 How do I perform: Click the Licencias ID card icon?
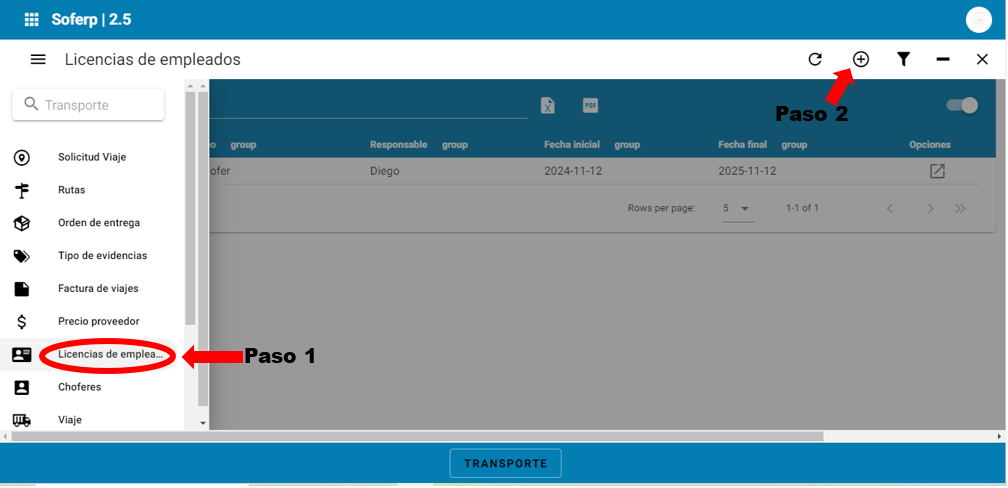tap(22, 354)
